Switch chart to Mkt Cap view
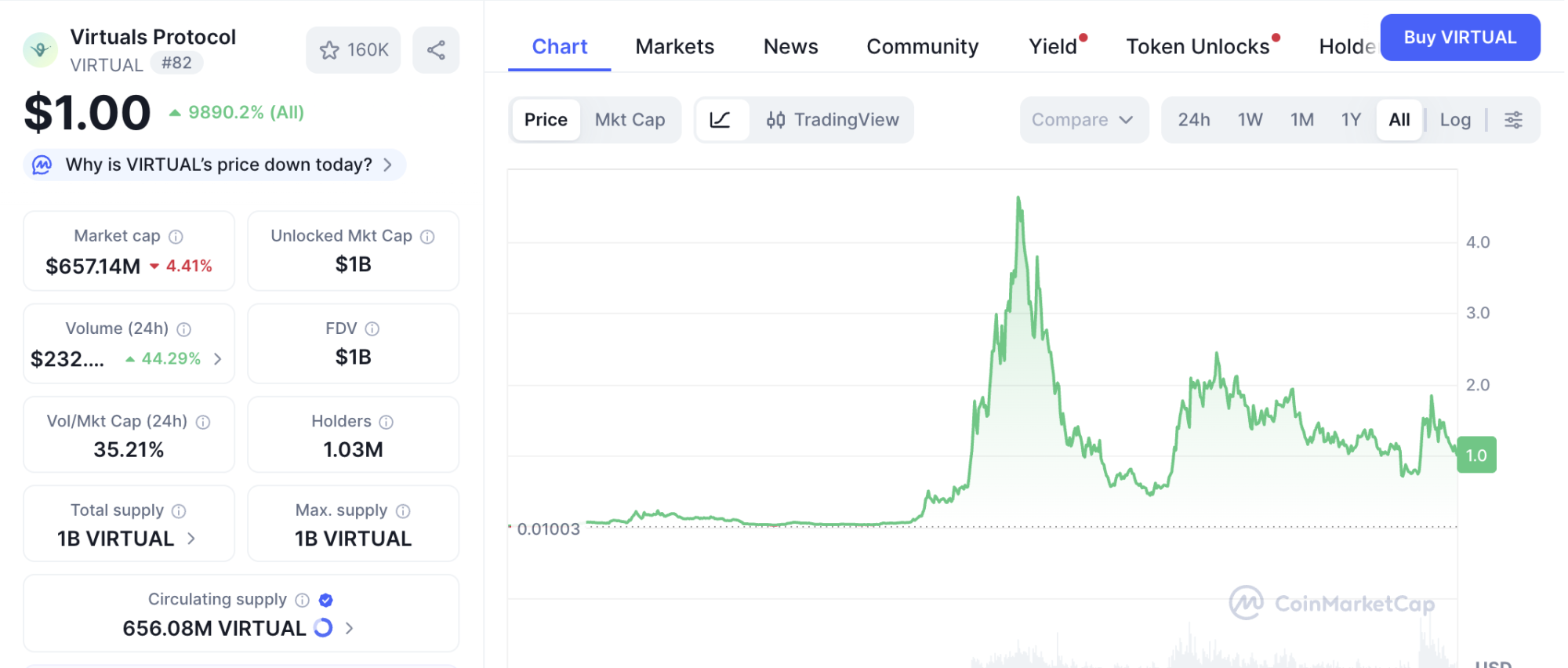Screen dimensions: 1568x668 [630, 120]
